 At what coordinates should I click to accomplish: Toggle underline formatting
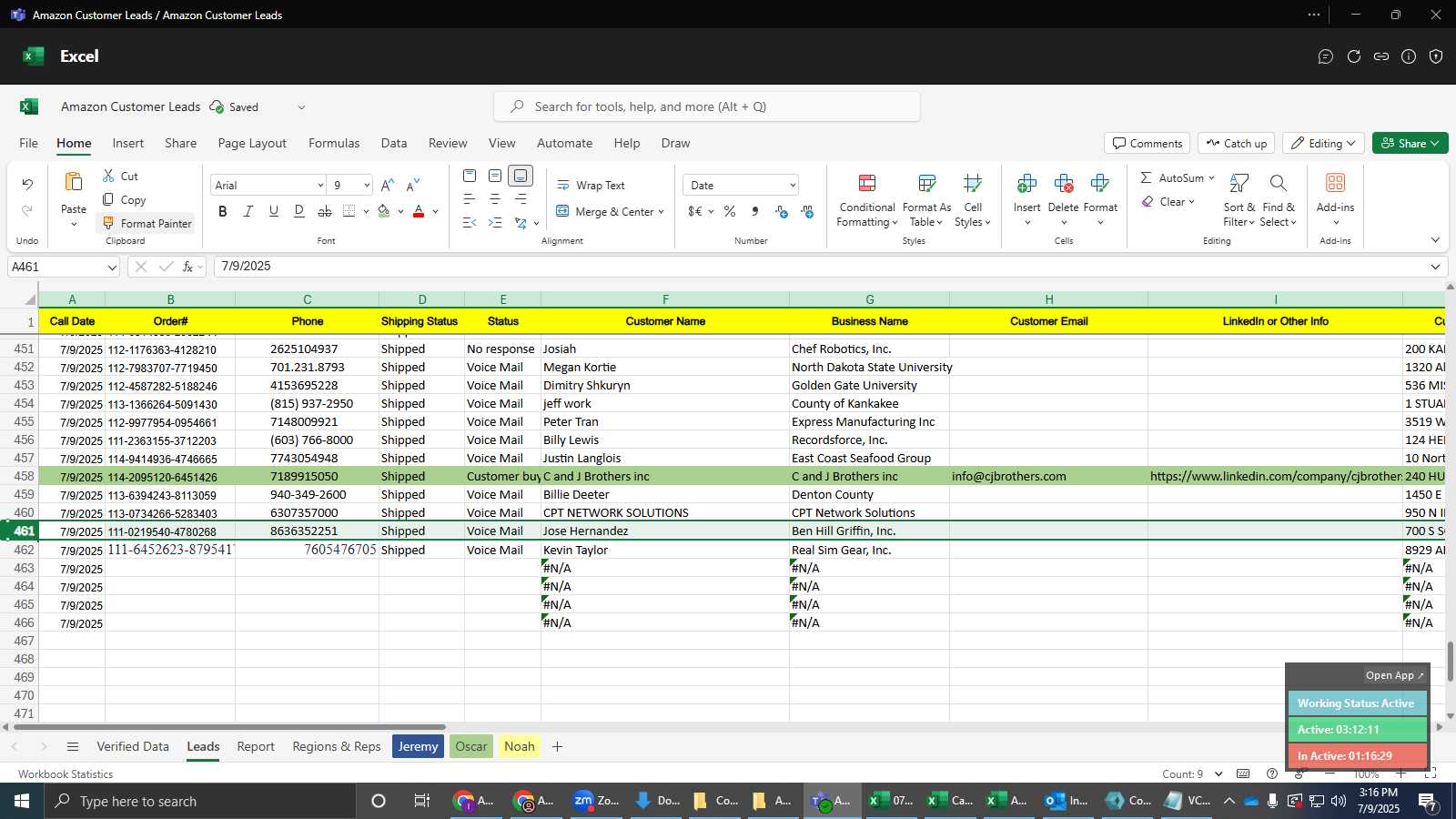(274, 211)
